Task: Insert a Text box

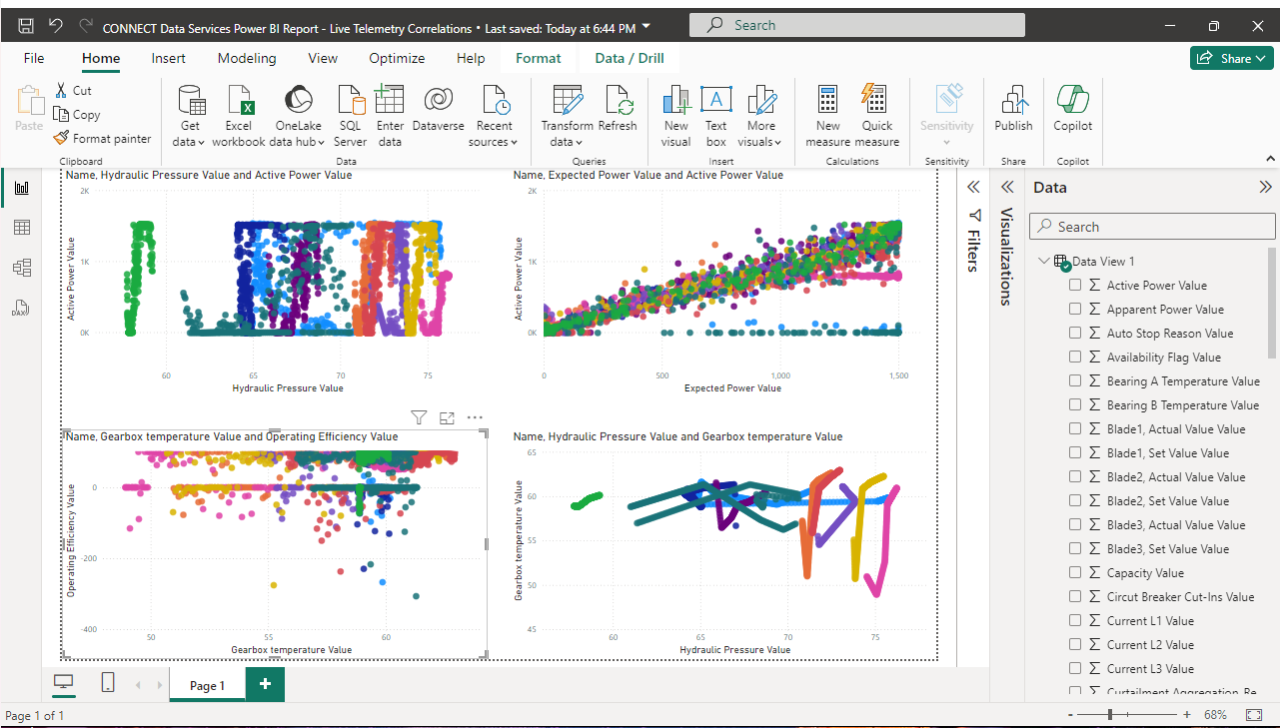Action: click(716, 116)
